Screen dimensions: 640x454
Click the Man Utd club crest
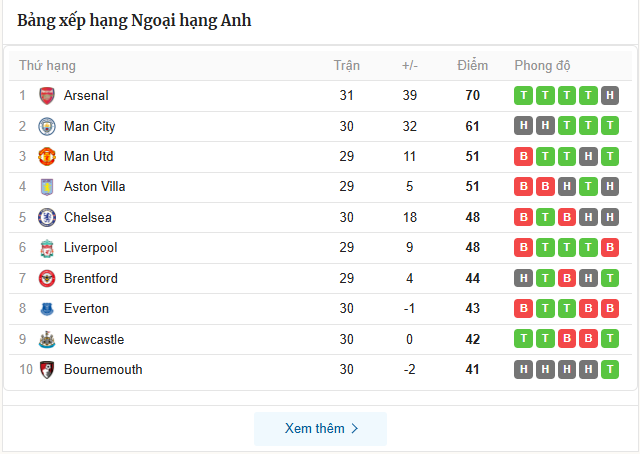(47, 157)
